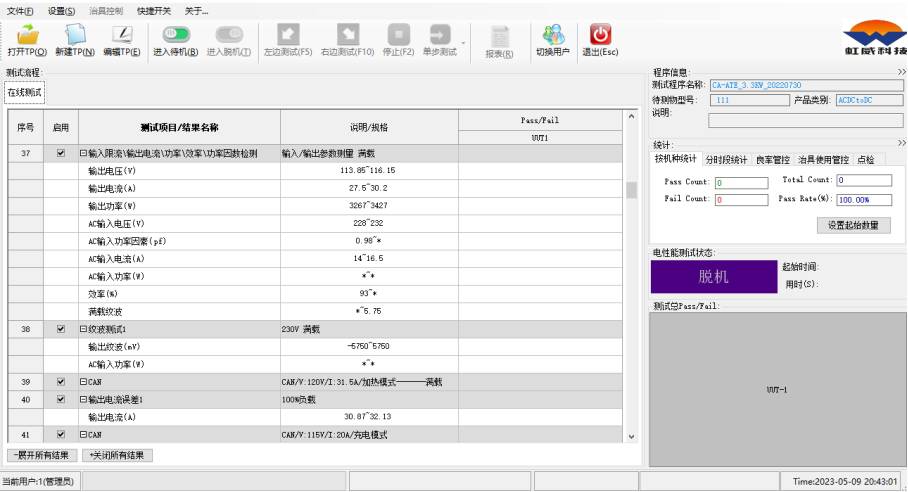Collapse the 统计 panel chevron
This screenshot has width=908, height=492.
(901, 142)
